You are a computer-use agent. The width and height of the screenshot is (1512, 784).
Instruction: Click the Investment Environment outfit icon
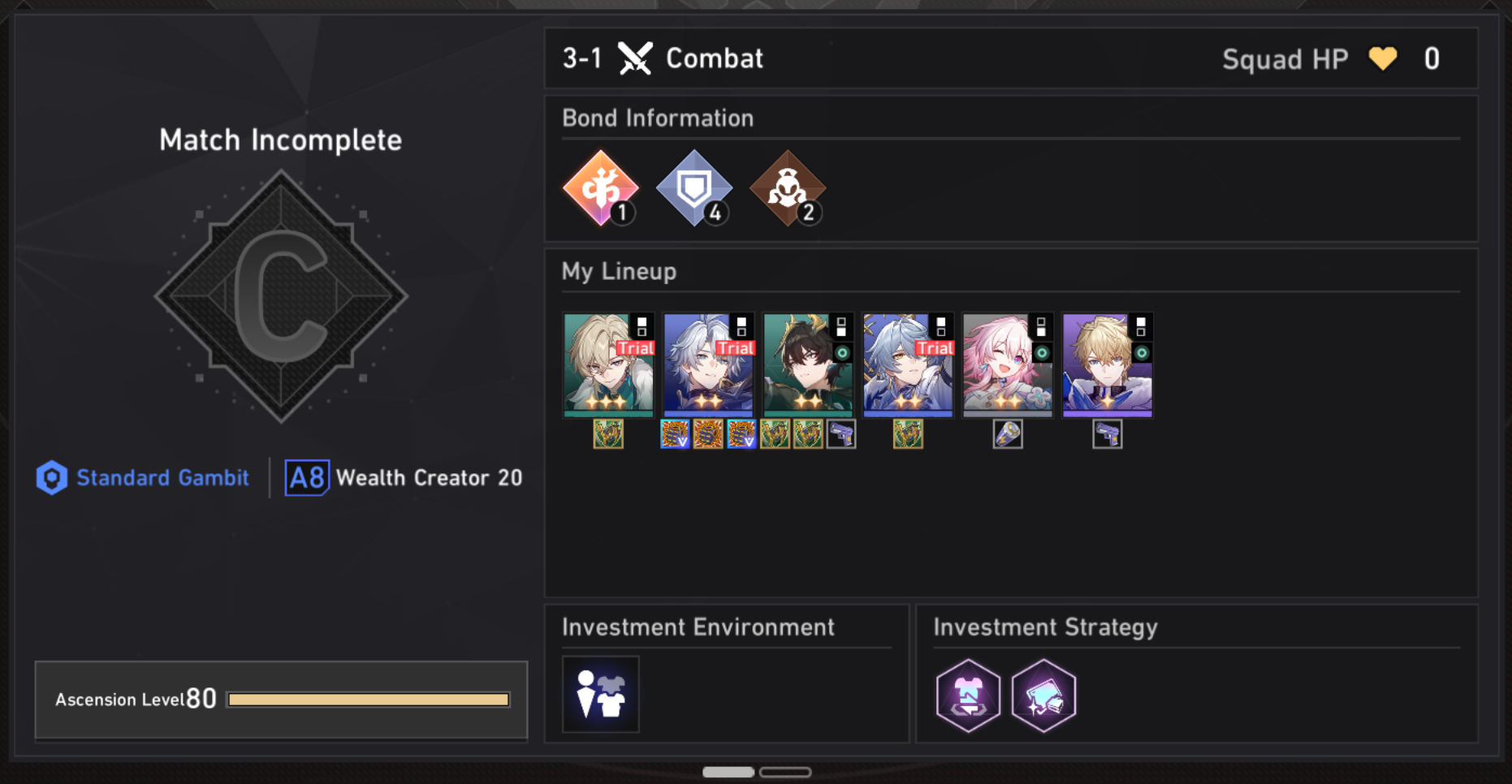tap(601, 694)
